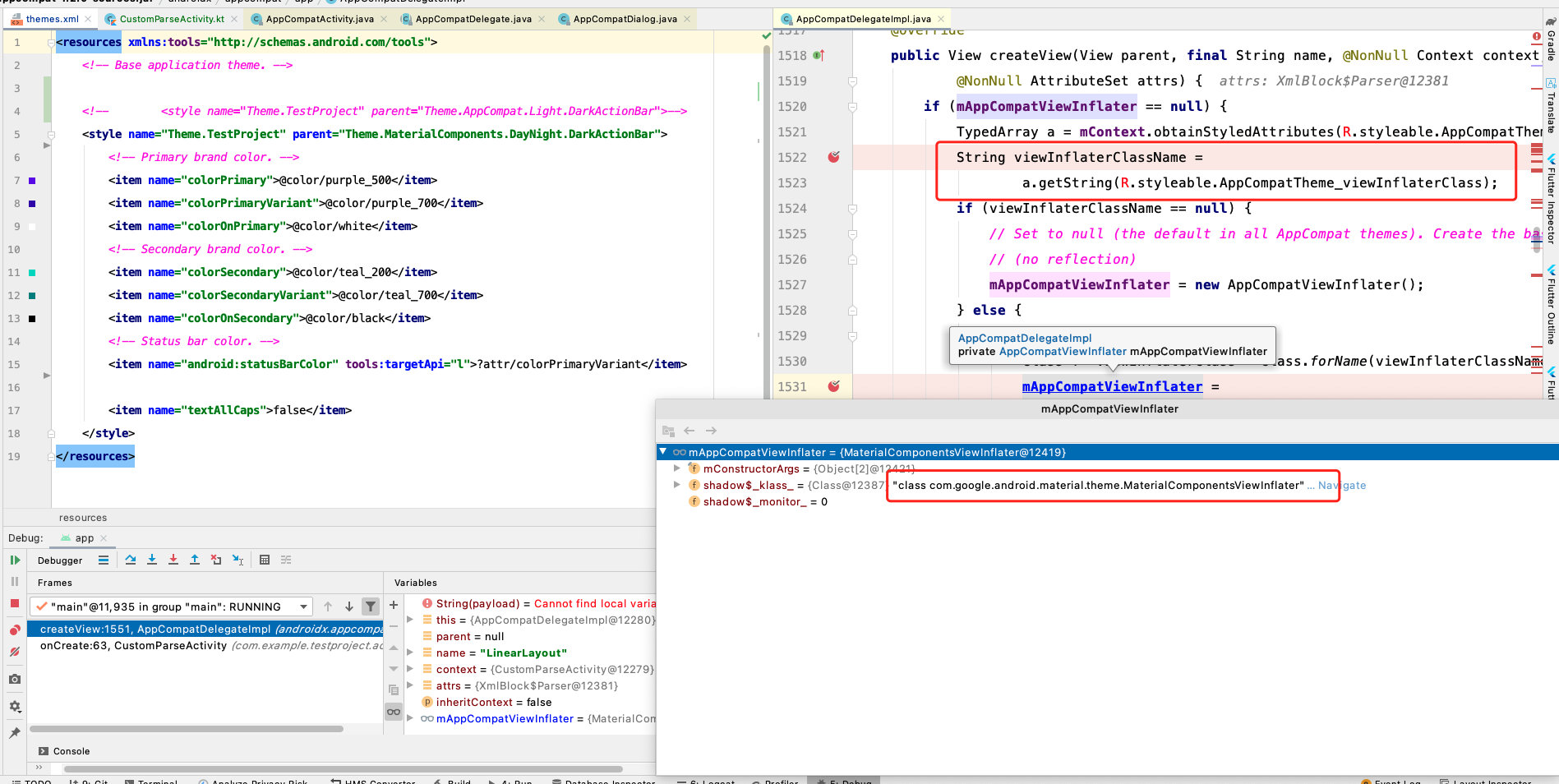Click the camera thread dump icon
The image size is (1559, 784).
pyautogui.click(x=15, y=680)
